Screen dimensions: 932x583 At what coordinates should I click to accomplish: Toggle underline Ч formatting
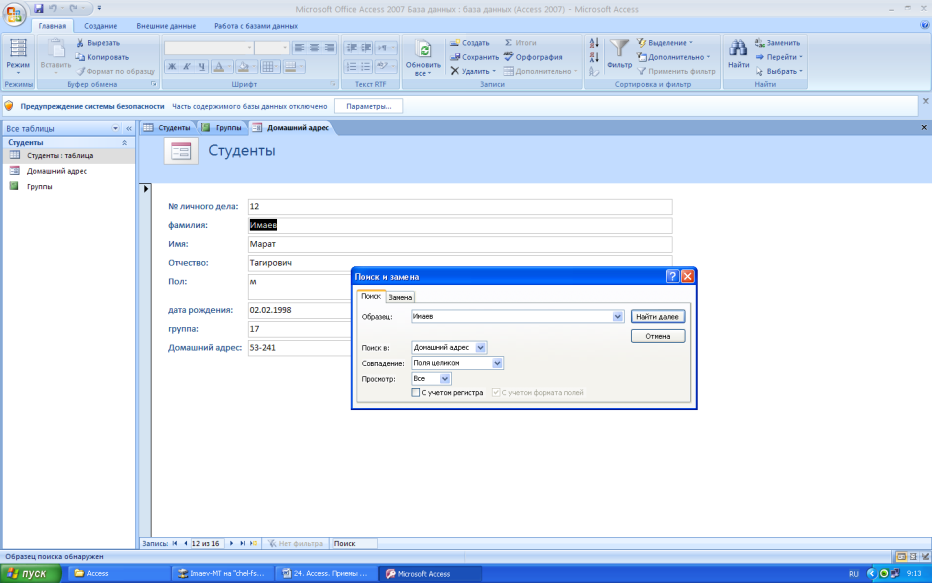tap(201, 67)
